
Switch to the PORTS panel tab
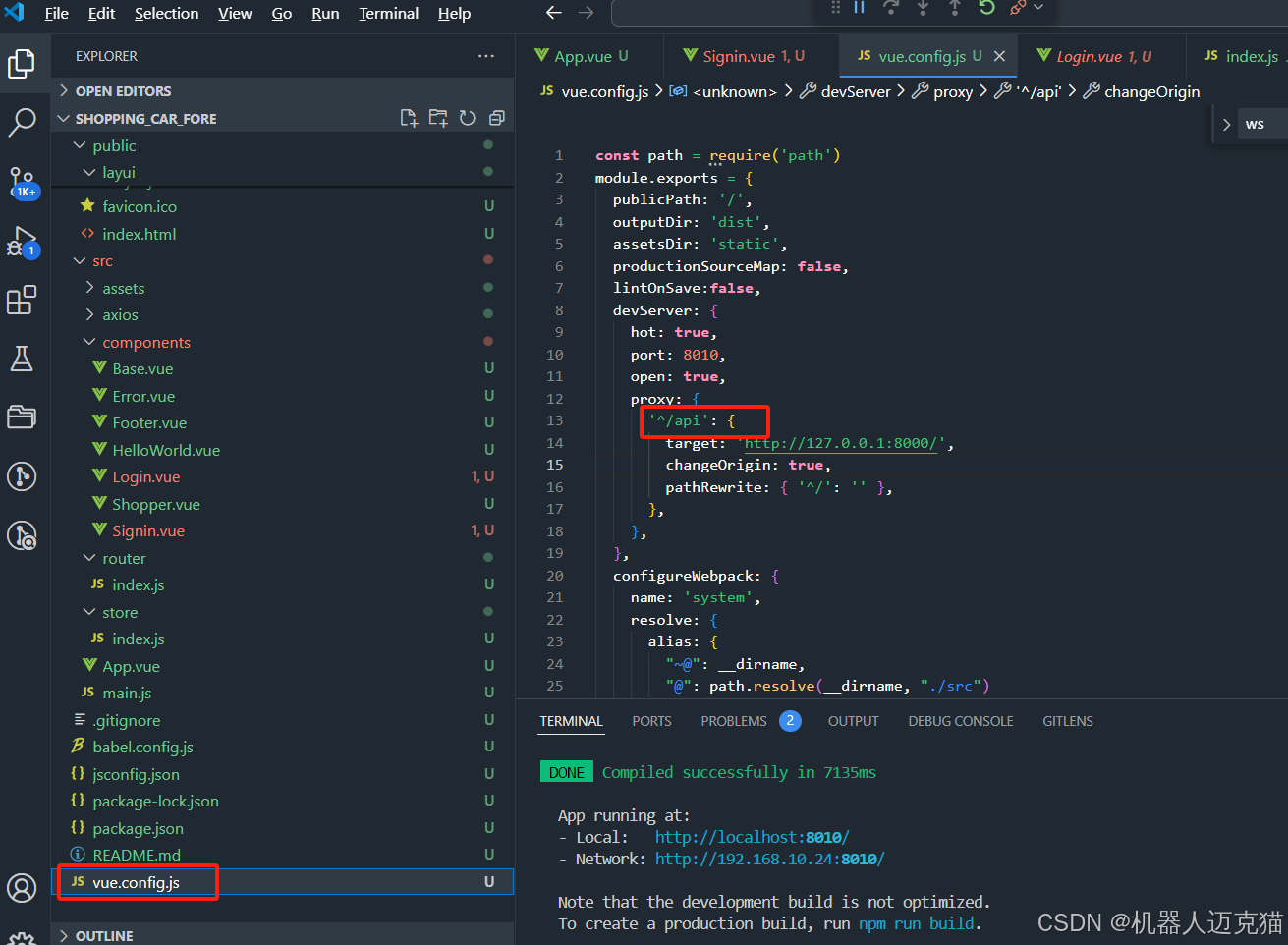point(651,721)
